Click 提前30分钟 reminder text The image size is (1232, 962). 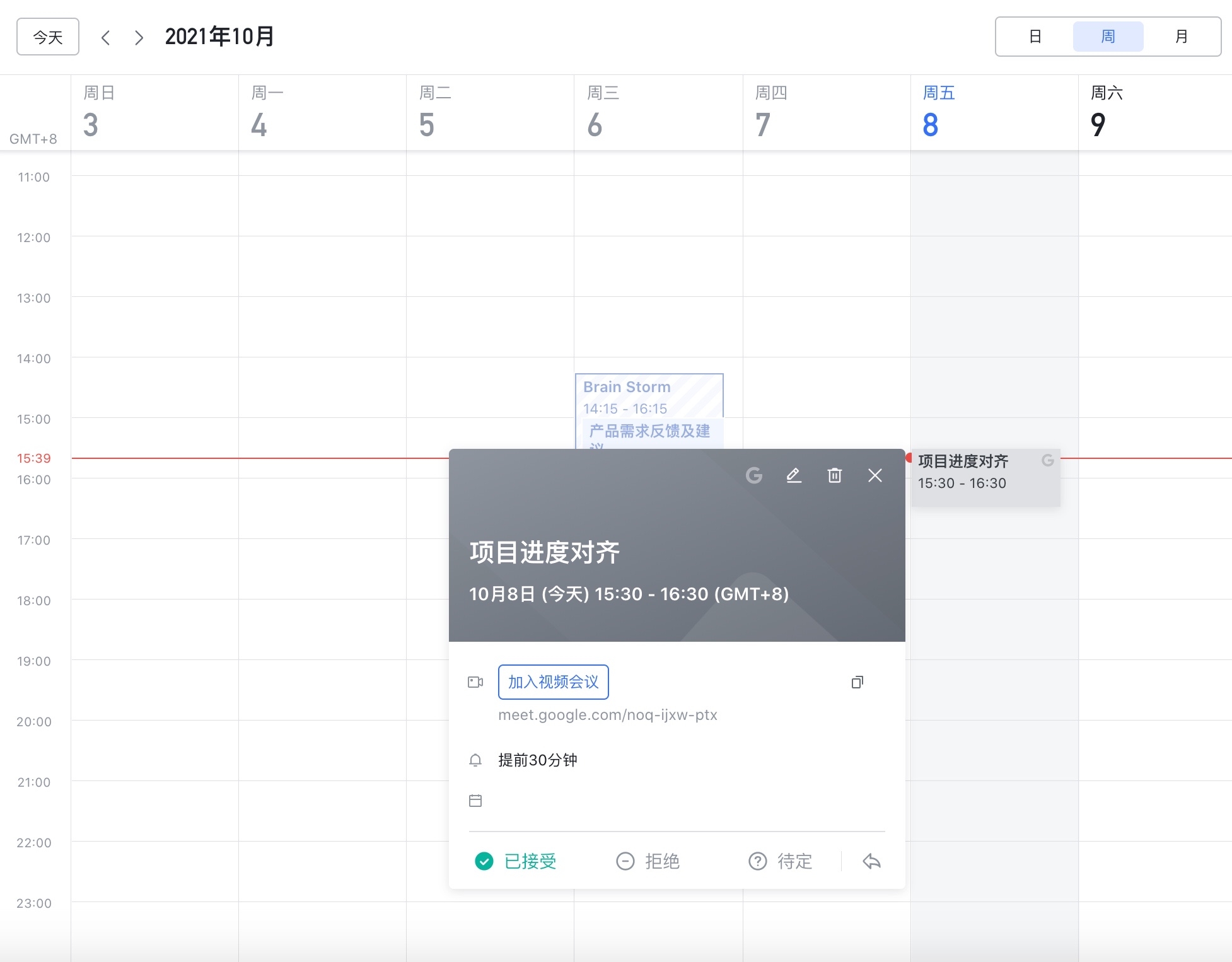coord(537,760)
